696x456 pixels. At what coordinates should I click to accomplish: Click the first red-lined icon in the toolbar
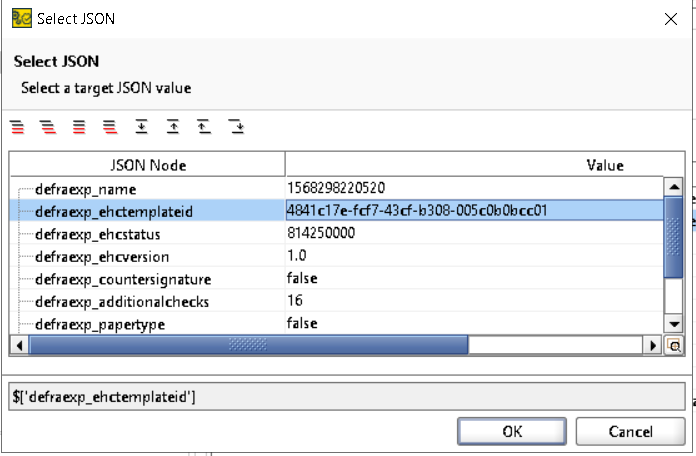point(17,127)
